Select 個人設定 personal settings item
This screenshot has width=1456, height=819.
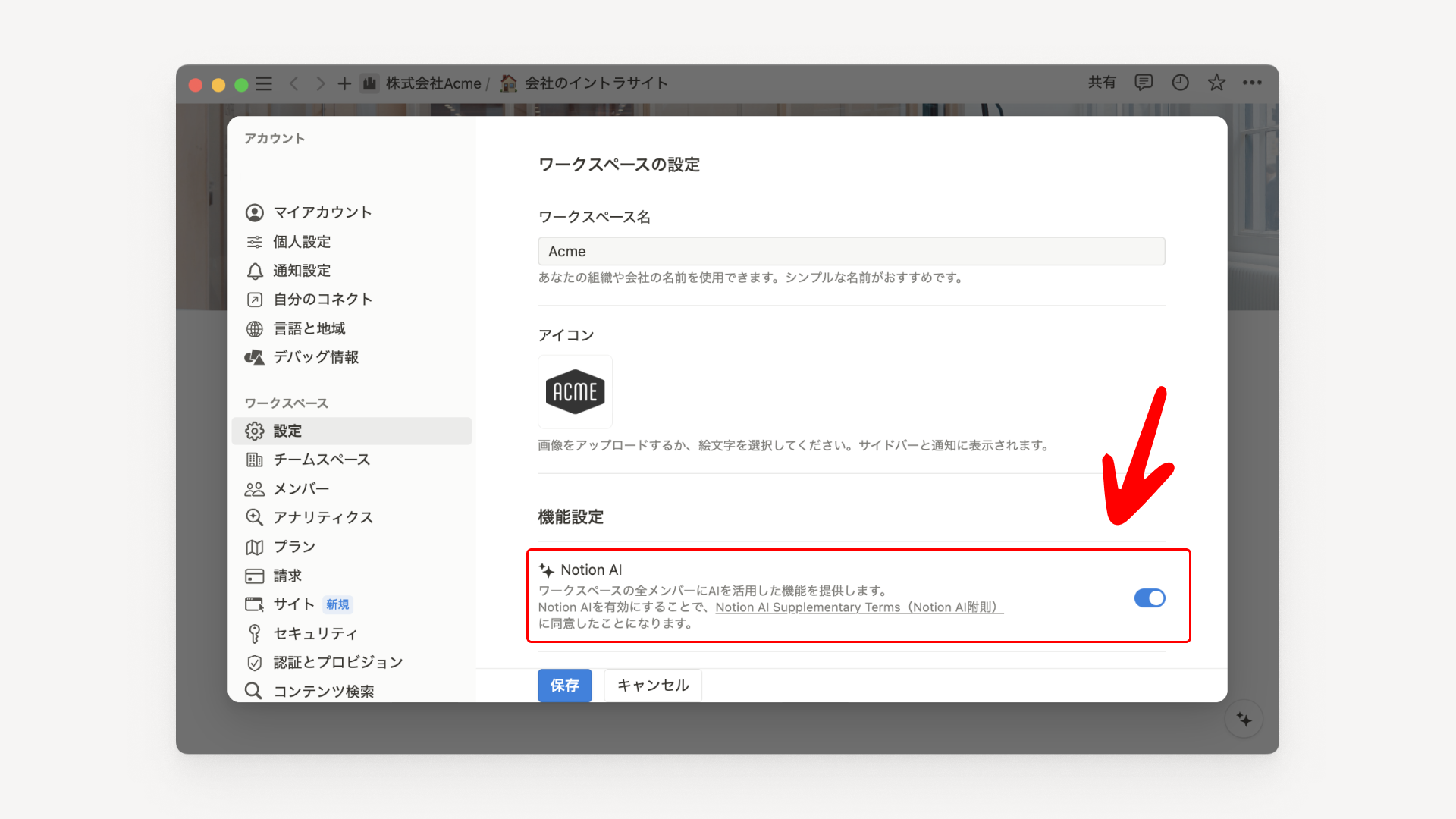(302, 242)
